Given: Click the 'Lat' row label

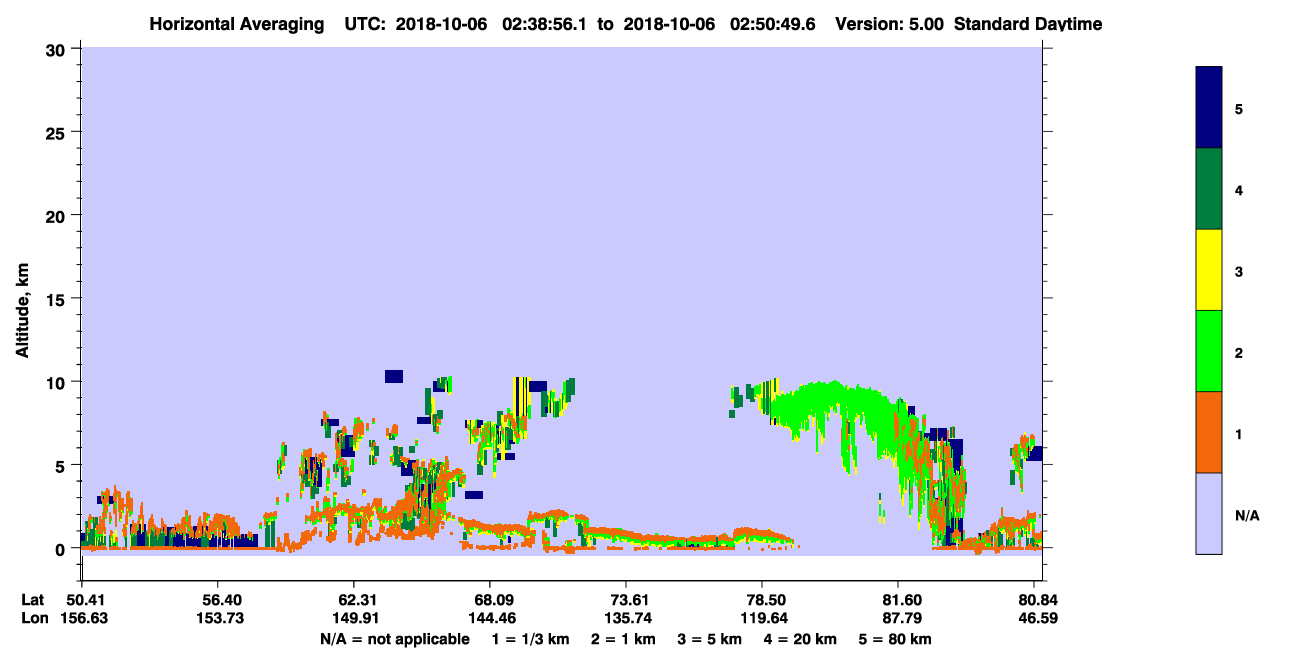Looking at the screenshot, I should tap(33, 600).
